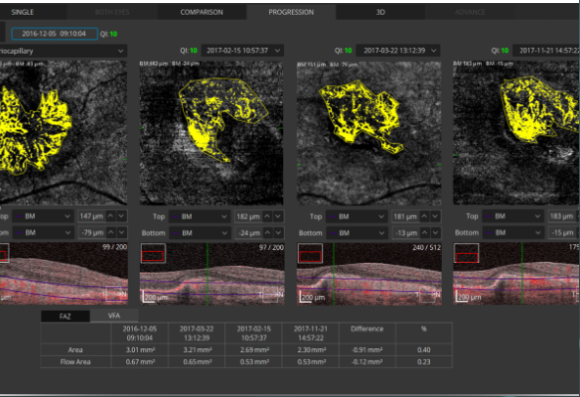Switch to the VFA table tab

click(x=114, y=316)
